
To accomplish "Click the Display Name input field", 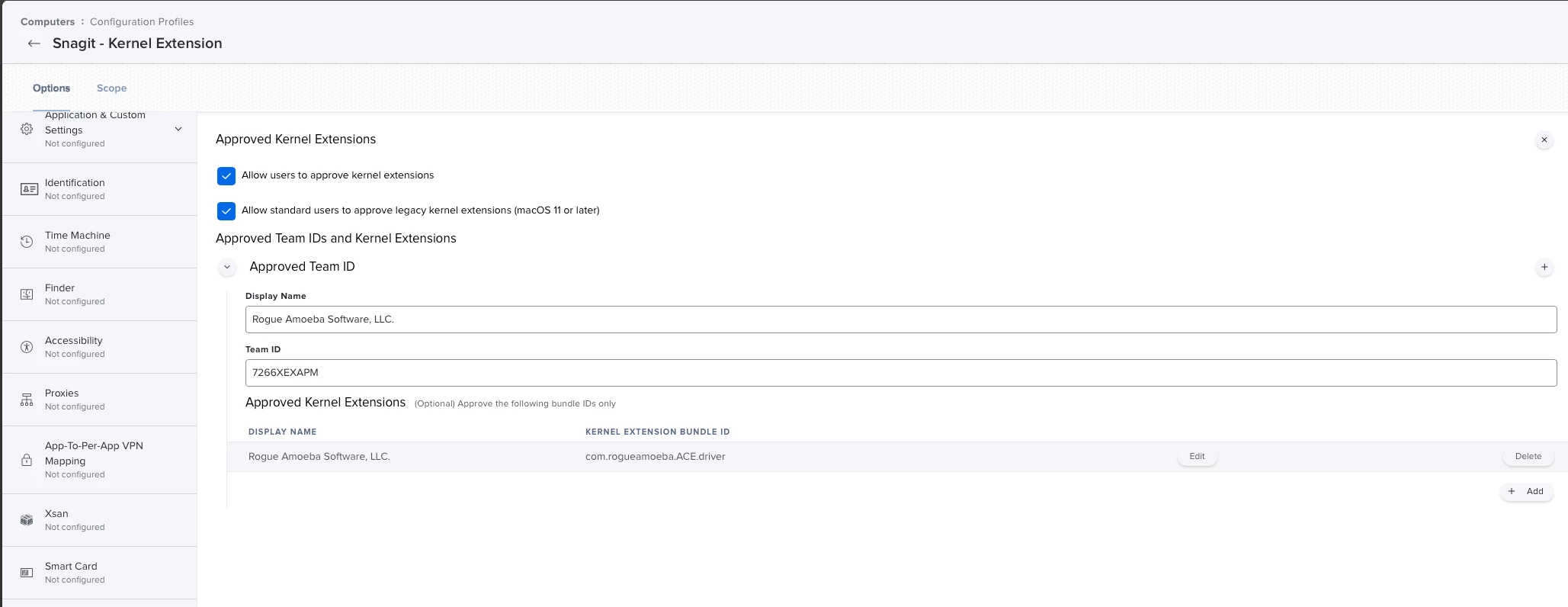I will 901,320.
